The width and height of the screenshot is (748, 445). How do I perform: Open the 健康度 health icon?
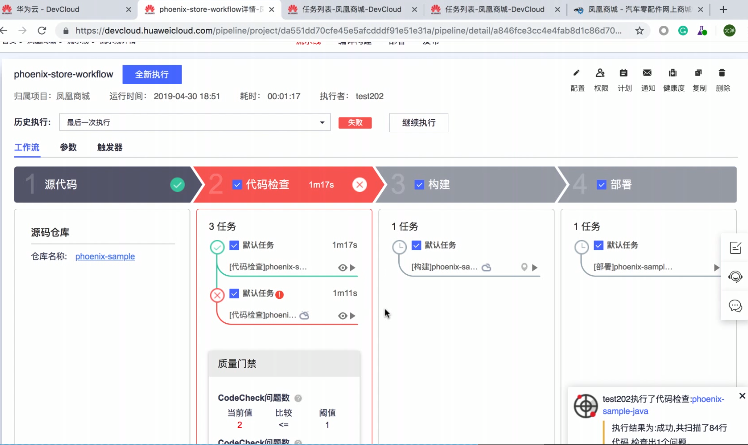click(x=673, y=73)
